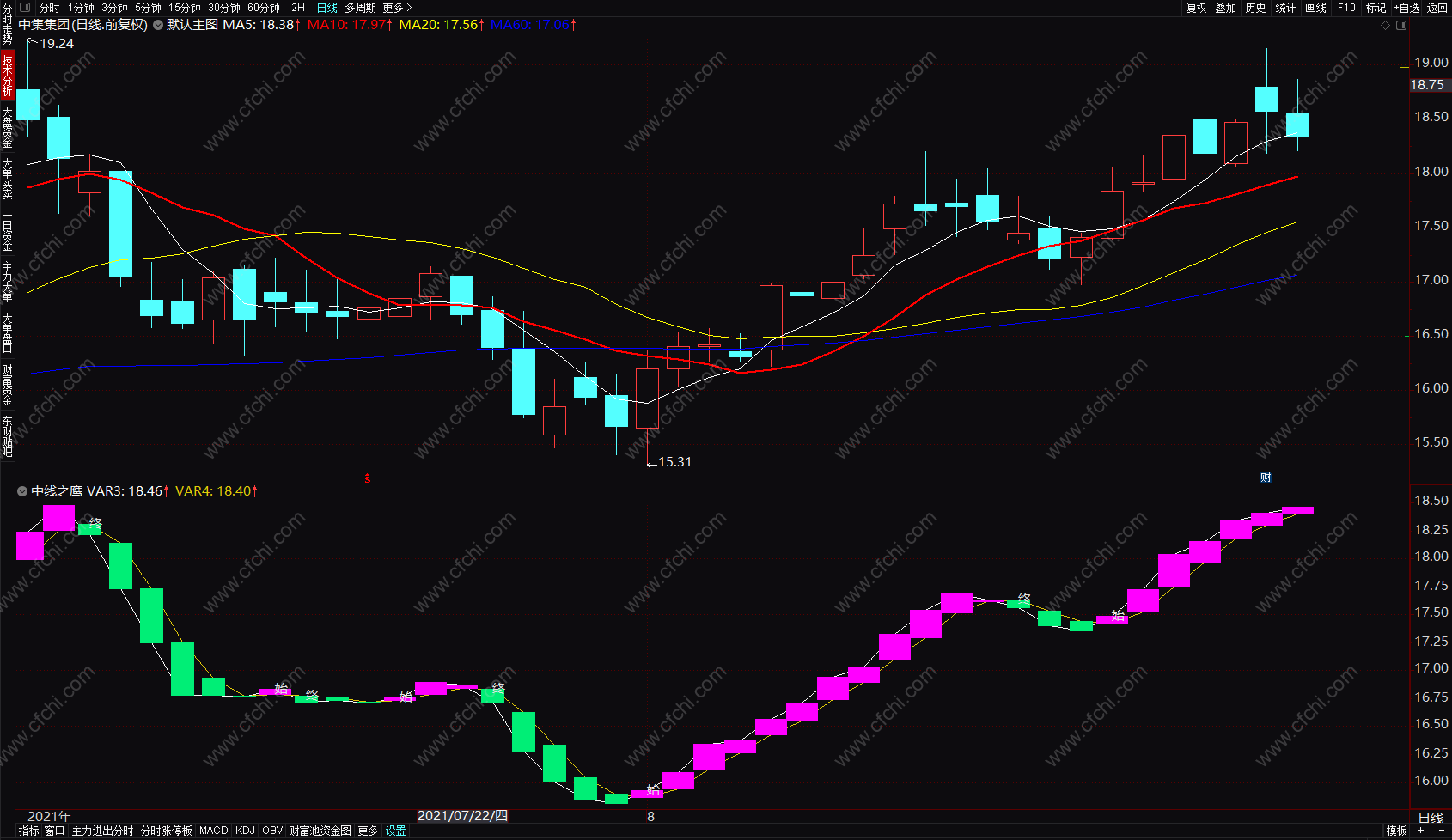Open 技术分析 in left sidebar

7,75
